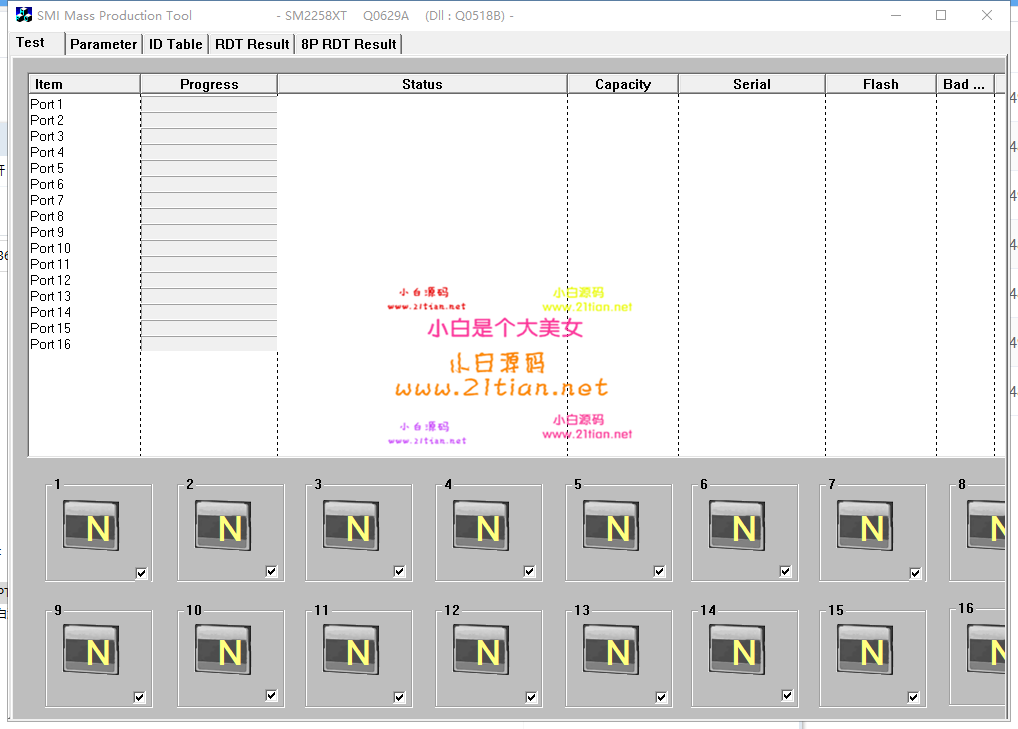Disable the port 11 checkbox
The image size is (1018, 729).
tap(400, 697)
